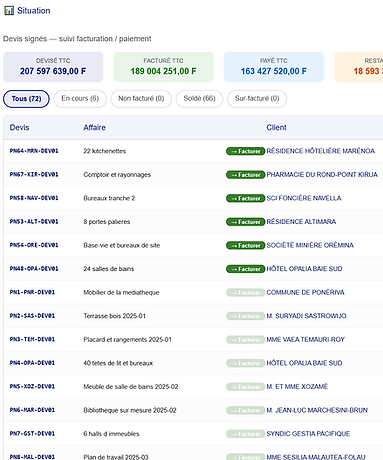Open the Sur-facturé (0) filter
The width and height of the screenshot is (383, 460).
click(x=257, y=99)
